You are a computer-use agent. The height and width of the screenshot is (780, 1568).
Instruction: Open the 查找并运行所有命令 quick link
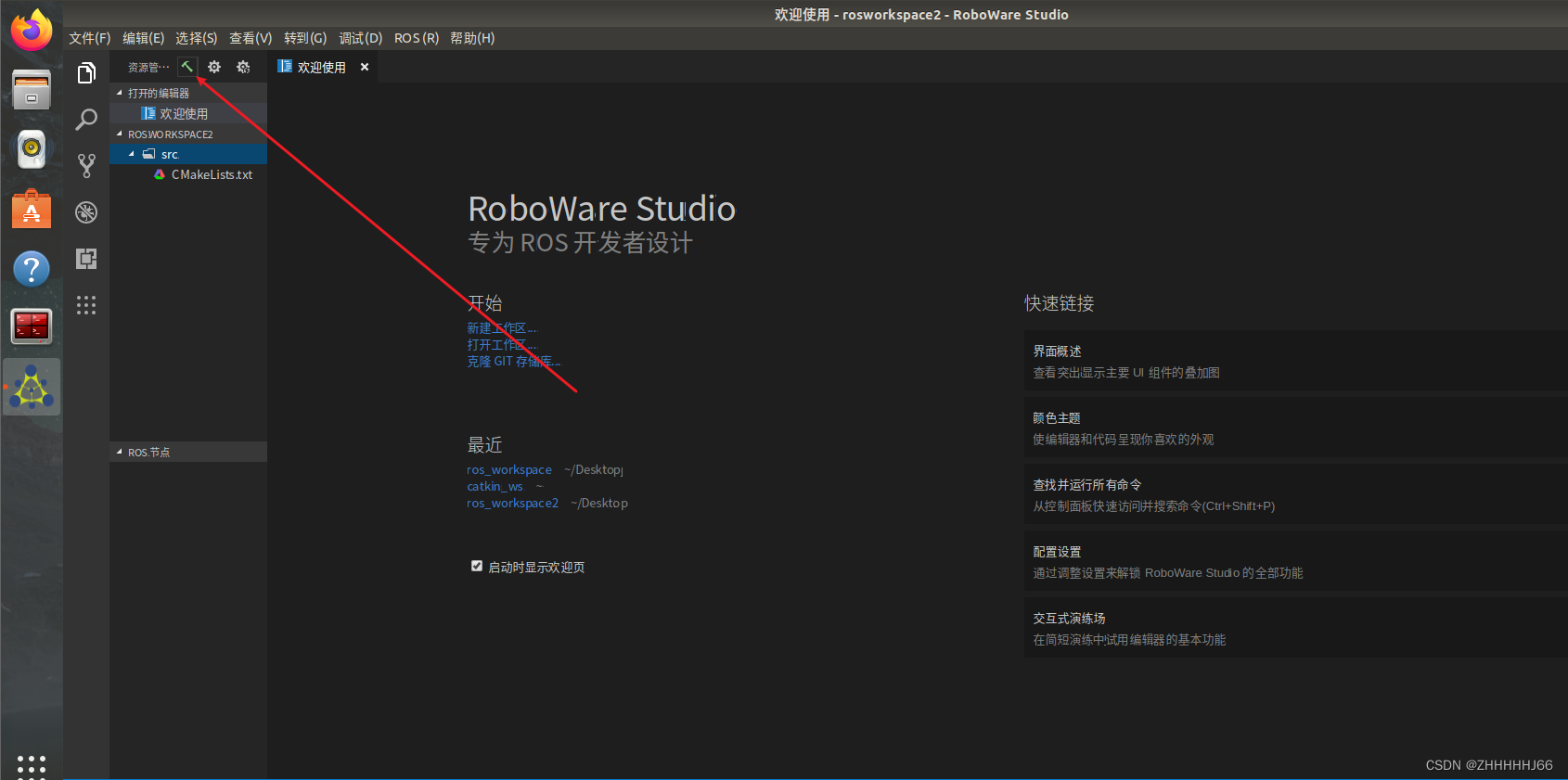click(x=1295, y=494)
